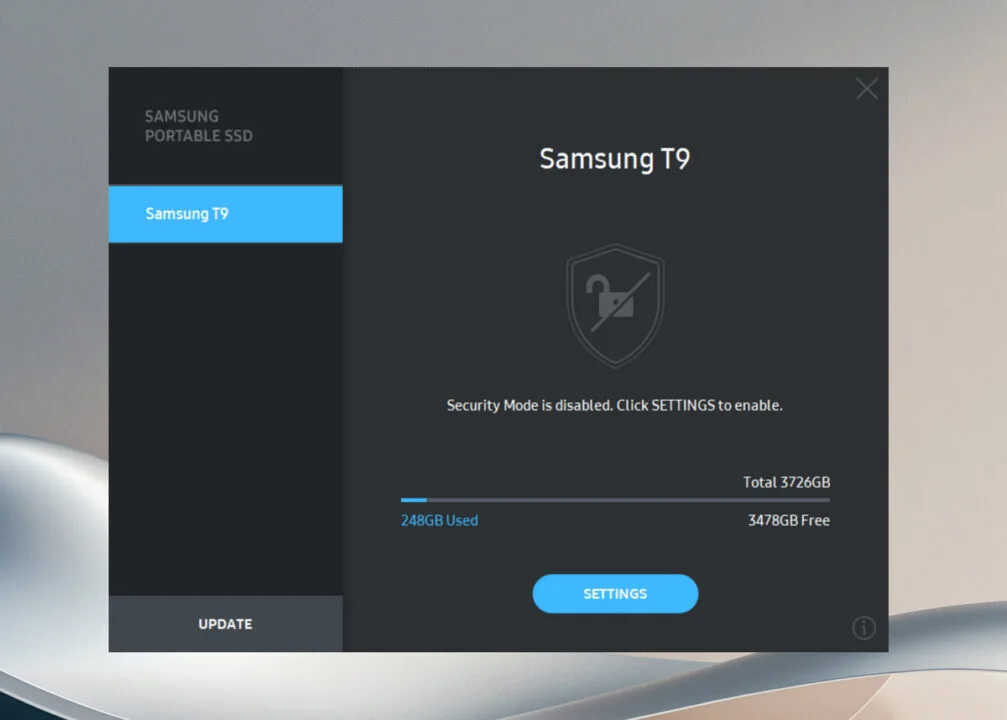Click the crossed-out padlock inside the shield

(x=615, y=307)
